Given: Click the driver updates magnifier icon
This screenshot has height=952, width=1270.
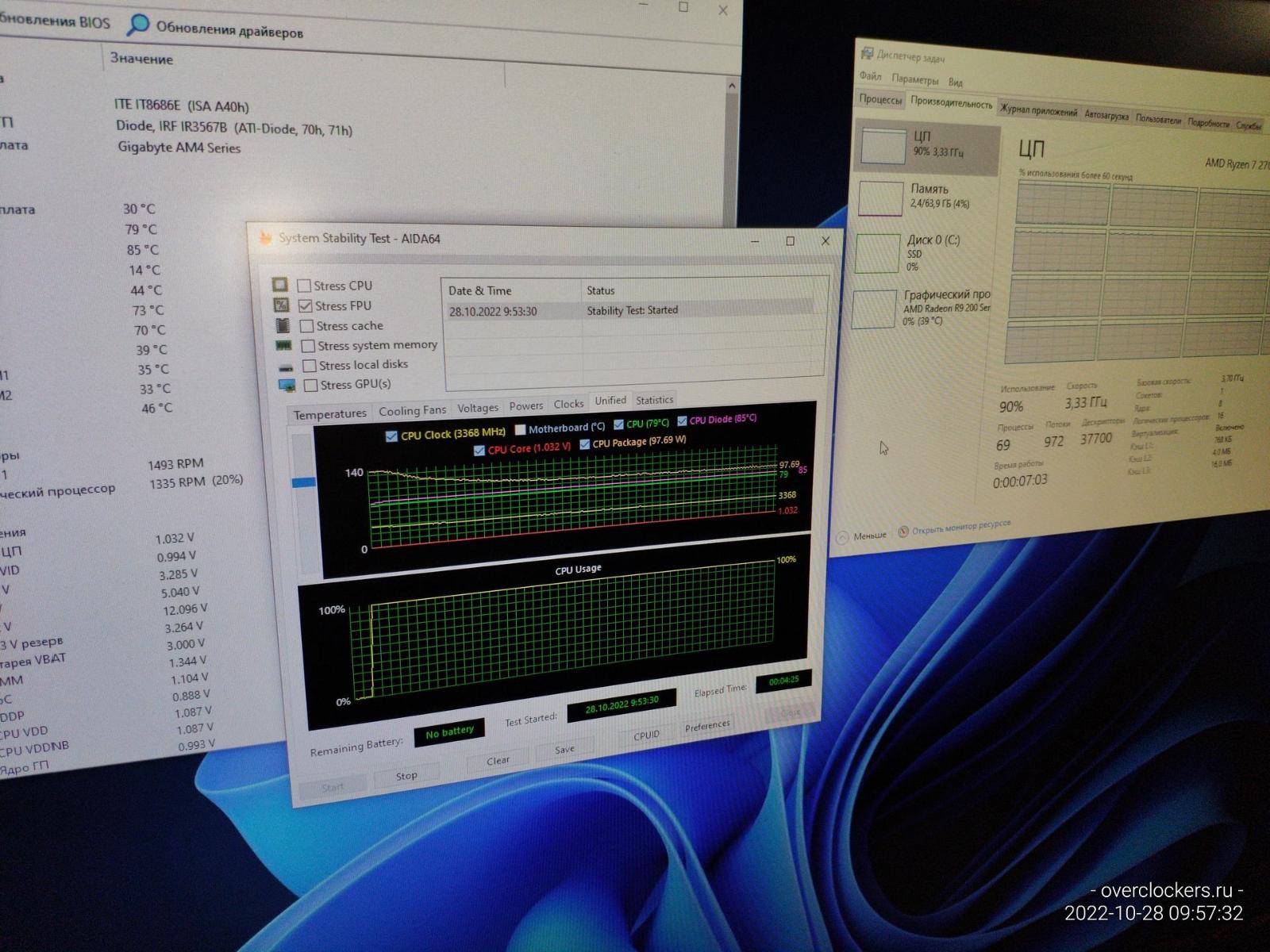Looking at the screenshot, I should pyautogui.click(x=138, y=25).
